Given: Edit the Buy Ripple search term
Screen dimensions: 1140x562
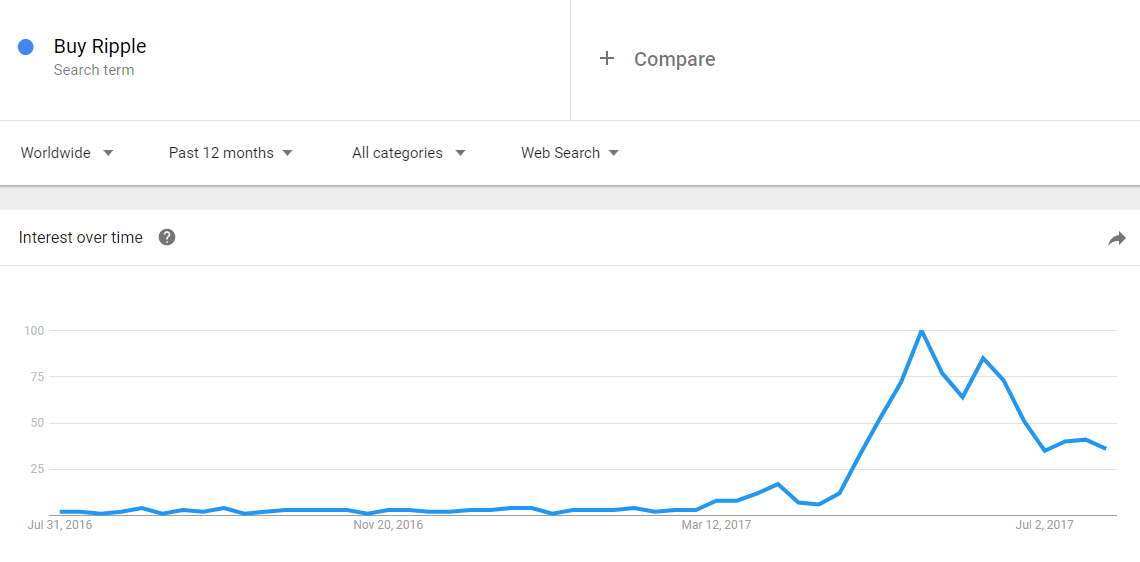Looking at the screenshot, I should (x=100, y=47).
